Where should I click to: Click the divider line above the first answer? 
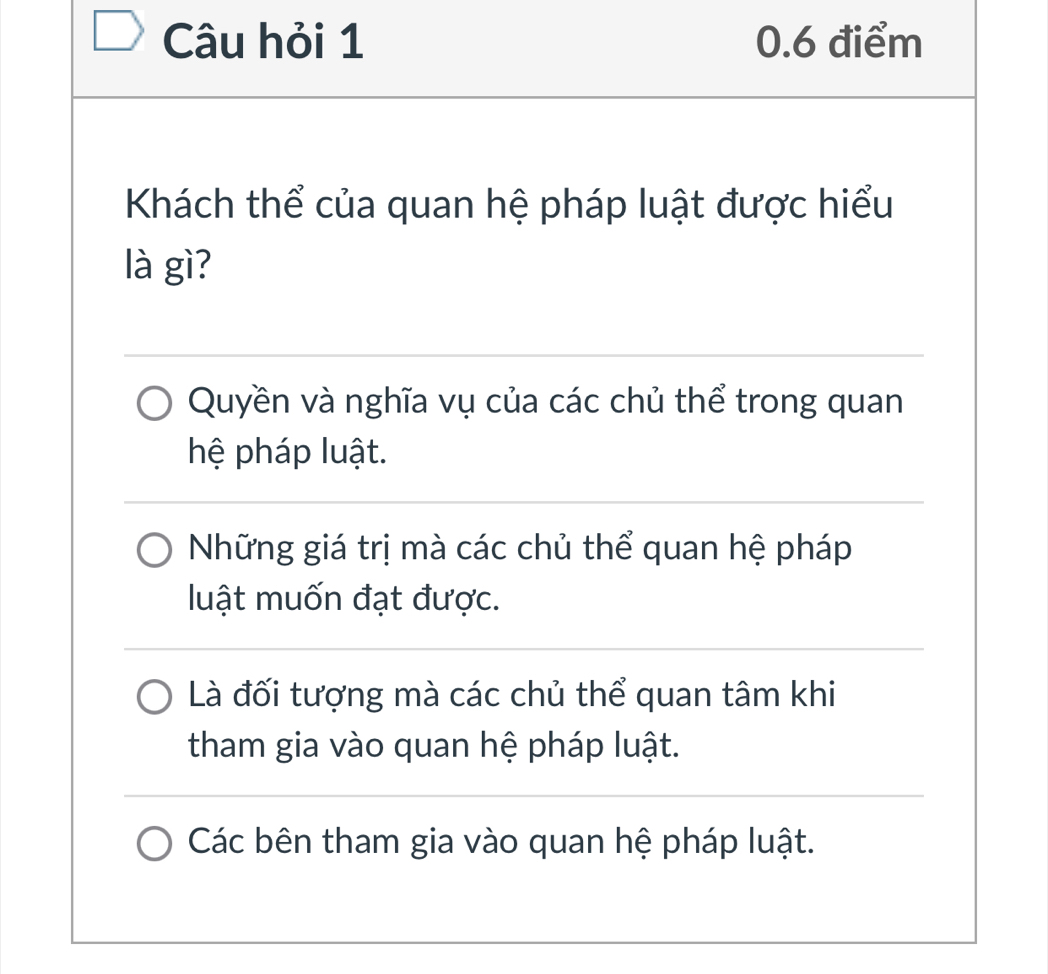pyautogui.click(x=523, y=355)
